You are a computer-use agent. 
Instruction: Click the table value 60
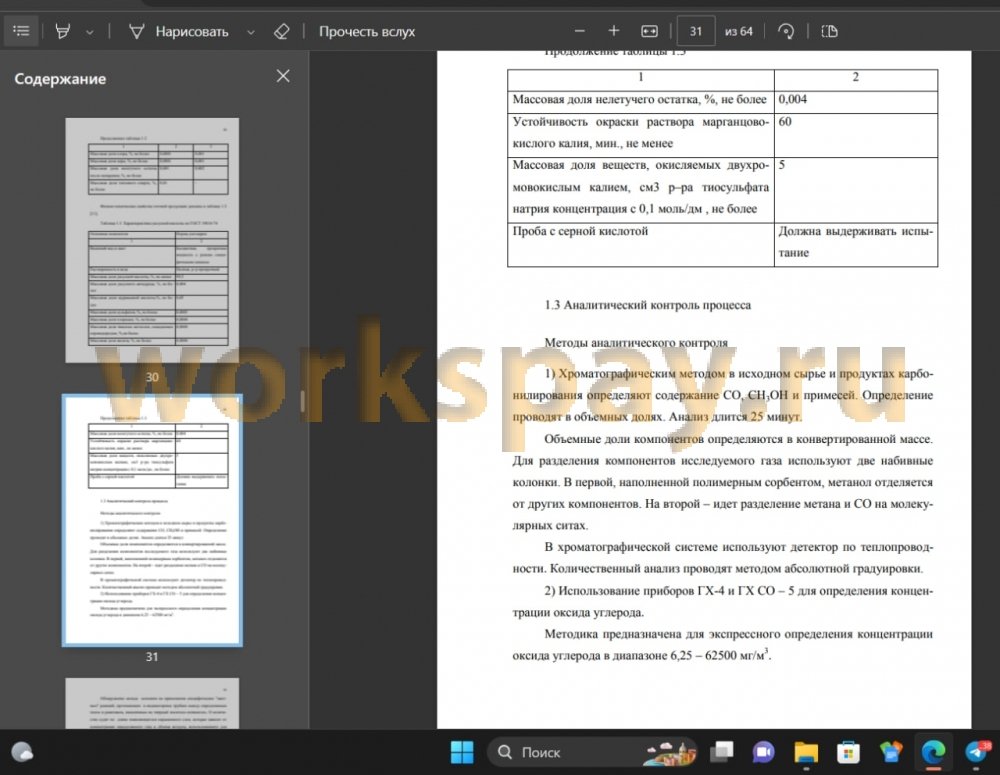(785, 121)
